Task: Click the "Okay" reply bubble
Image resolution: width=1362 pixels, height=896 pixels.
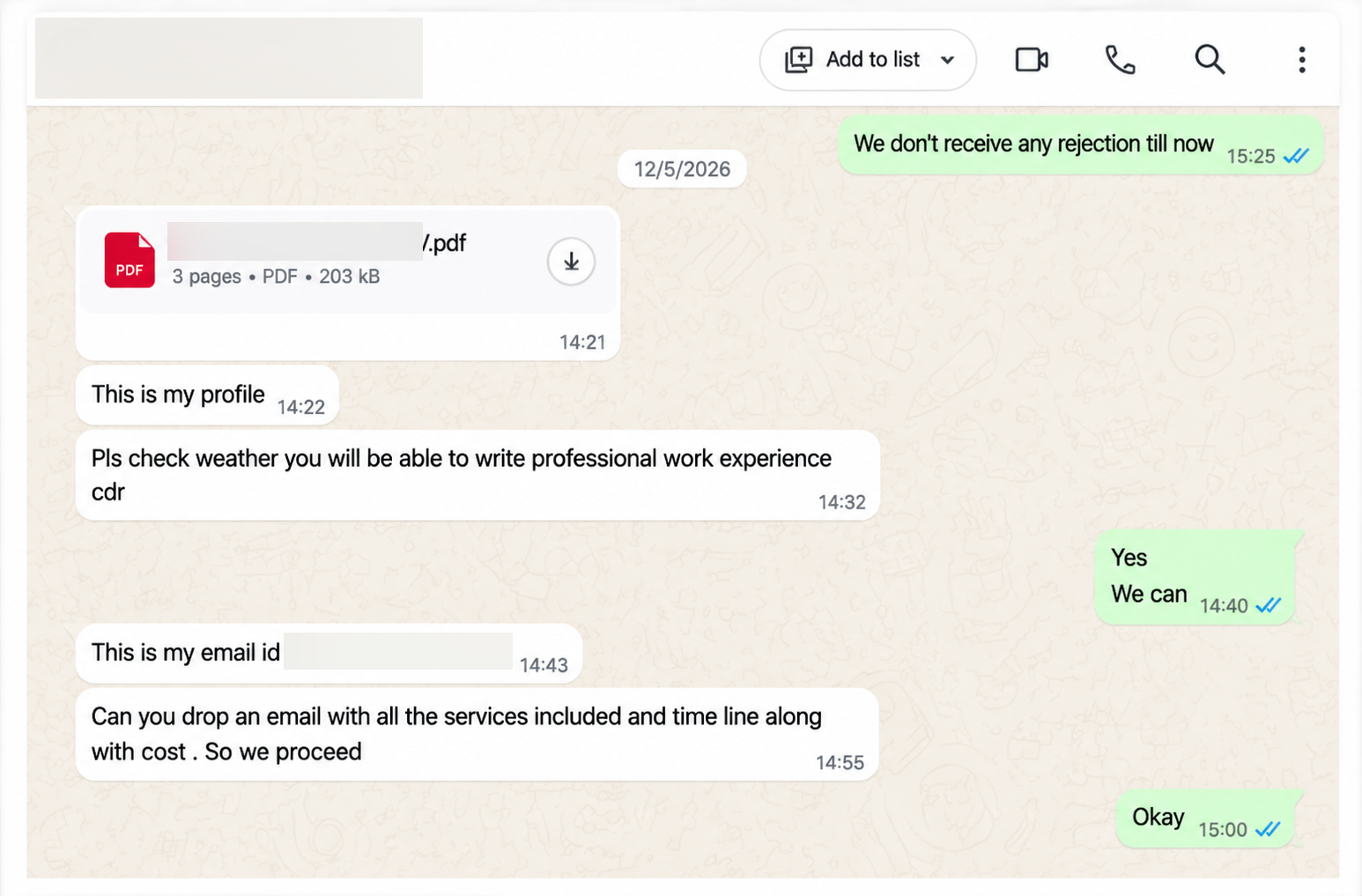Action: coord(1204,819)
